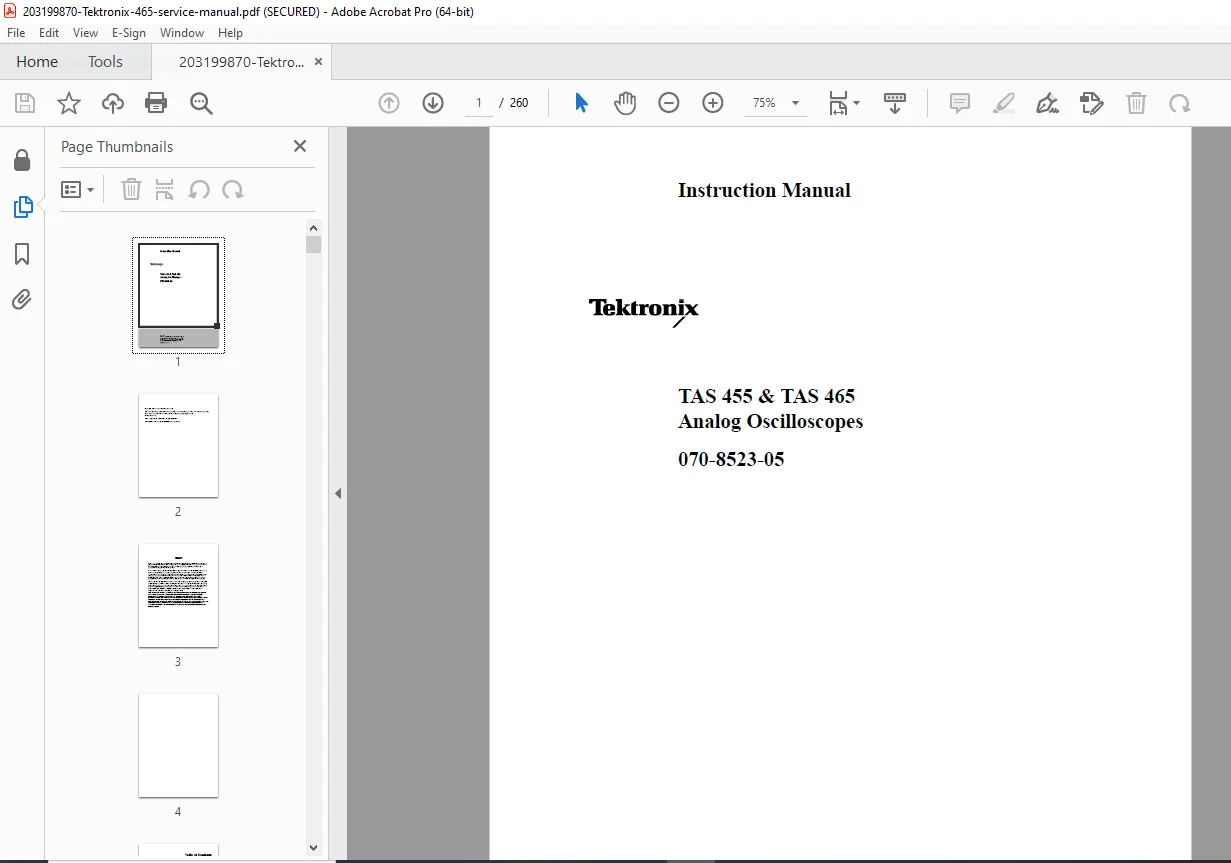Toggle the Page Thumbnails sidebar icon

[x=22, y=207]
